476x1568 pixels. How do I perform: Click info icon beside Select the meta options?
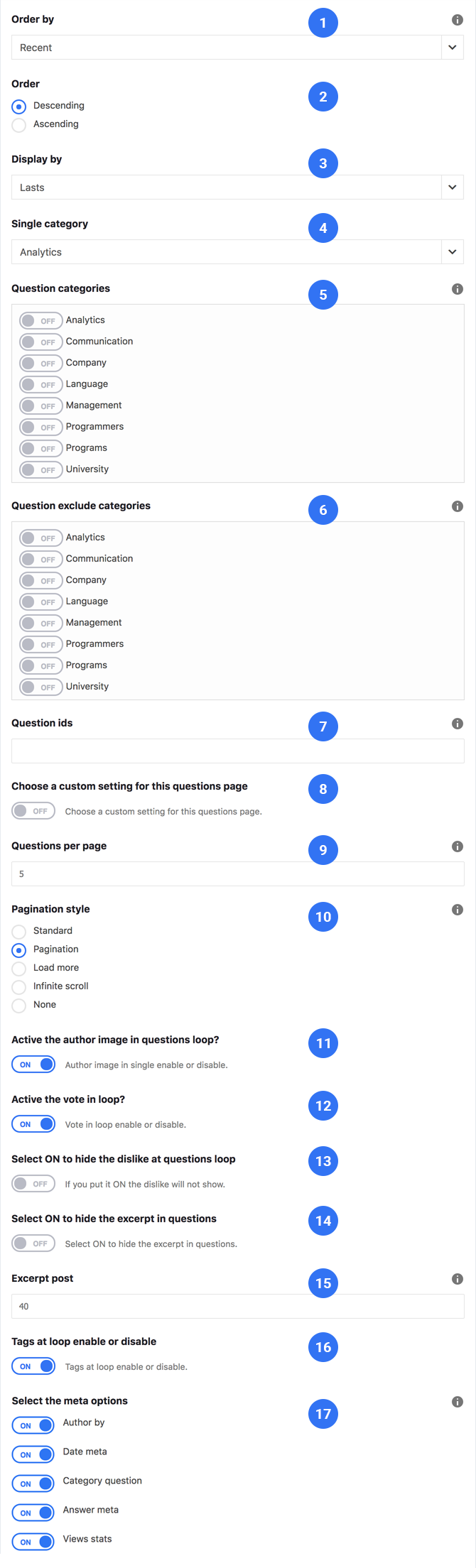(x=458, y=1402)
